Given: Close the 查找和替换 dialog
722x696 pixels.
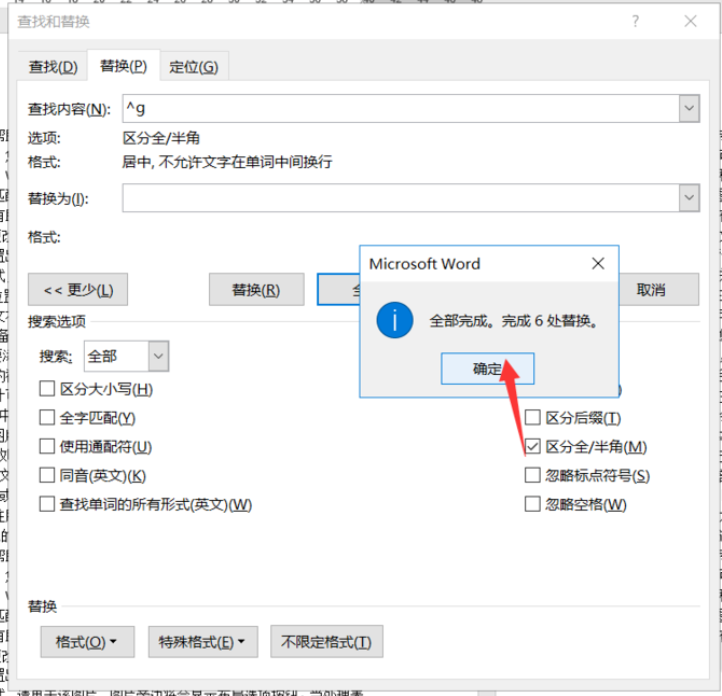Looking at the screenshot, I should 690,21.
